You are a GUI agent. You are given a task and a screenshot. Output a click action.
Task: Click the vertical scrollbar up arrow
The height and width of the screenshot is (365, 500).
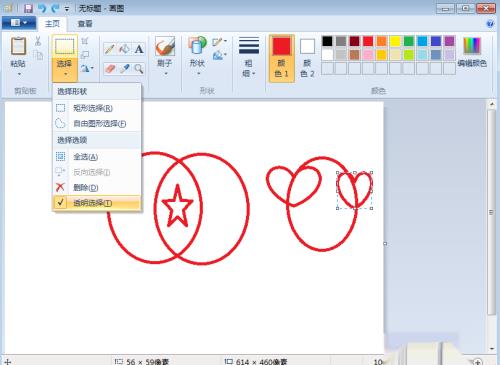pos(492,104)
